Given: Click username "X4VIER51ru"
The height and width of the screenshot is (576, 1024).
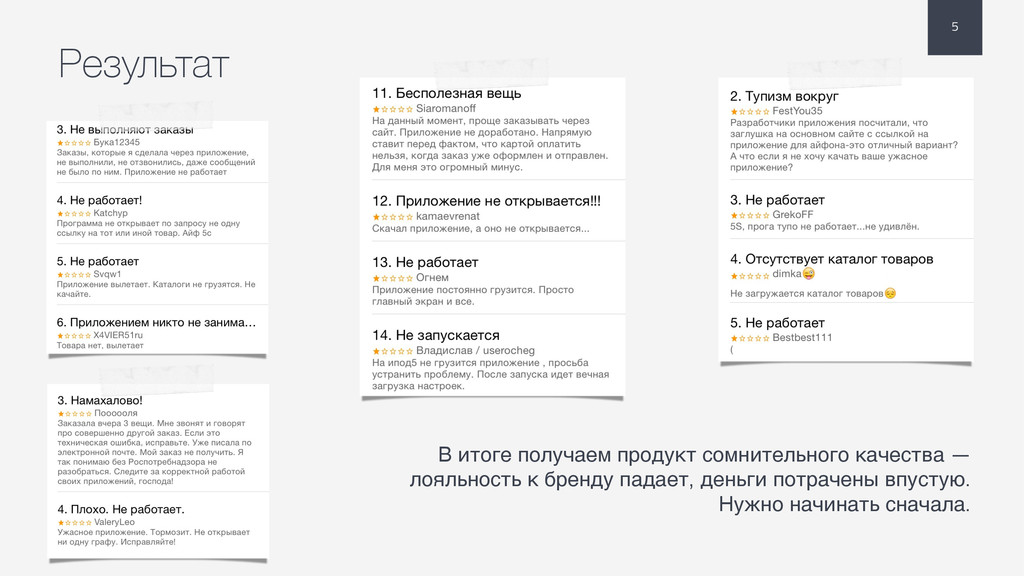Looking at the screenshot, I should point(118,335).
